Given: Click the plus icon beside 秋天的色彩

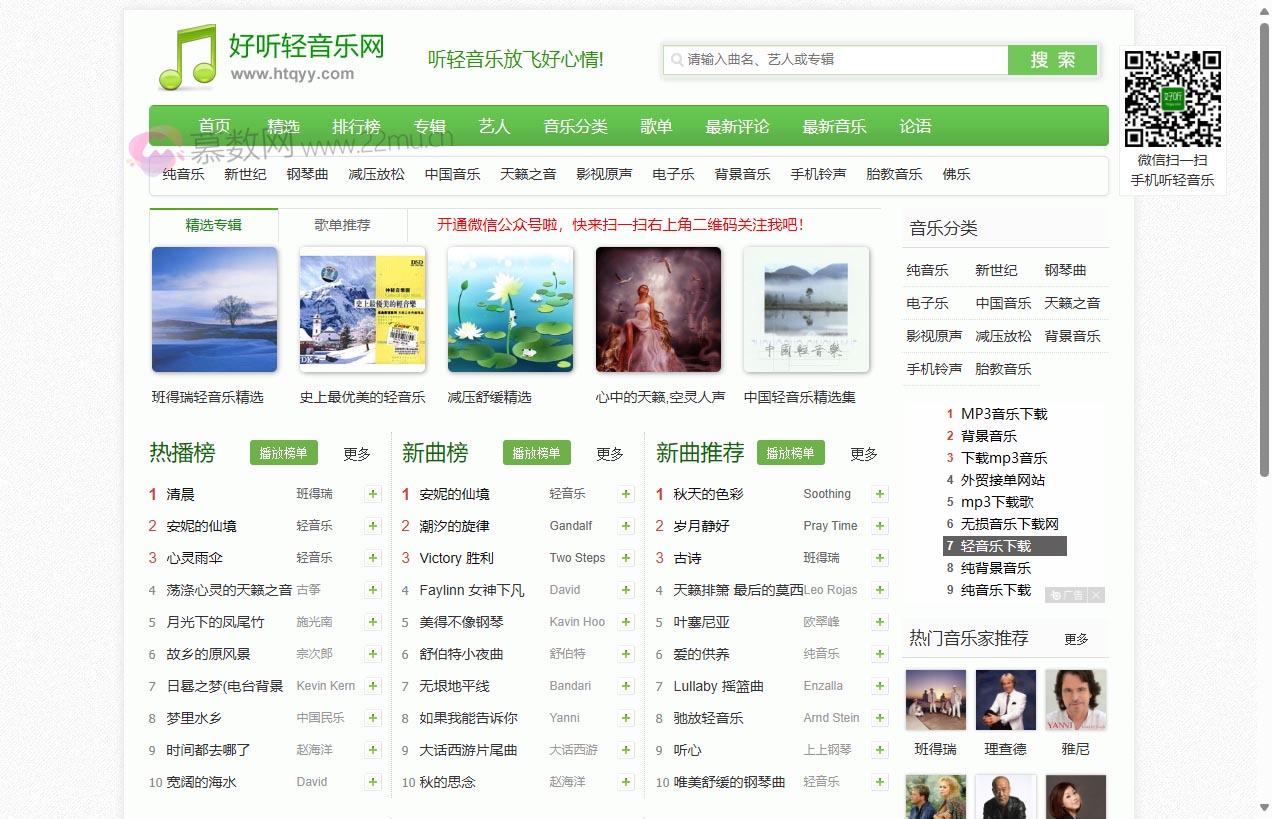Looking at the screenshot, I should pos(879,493).
